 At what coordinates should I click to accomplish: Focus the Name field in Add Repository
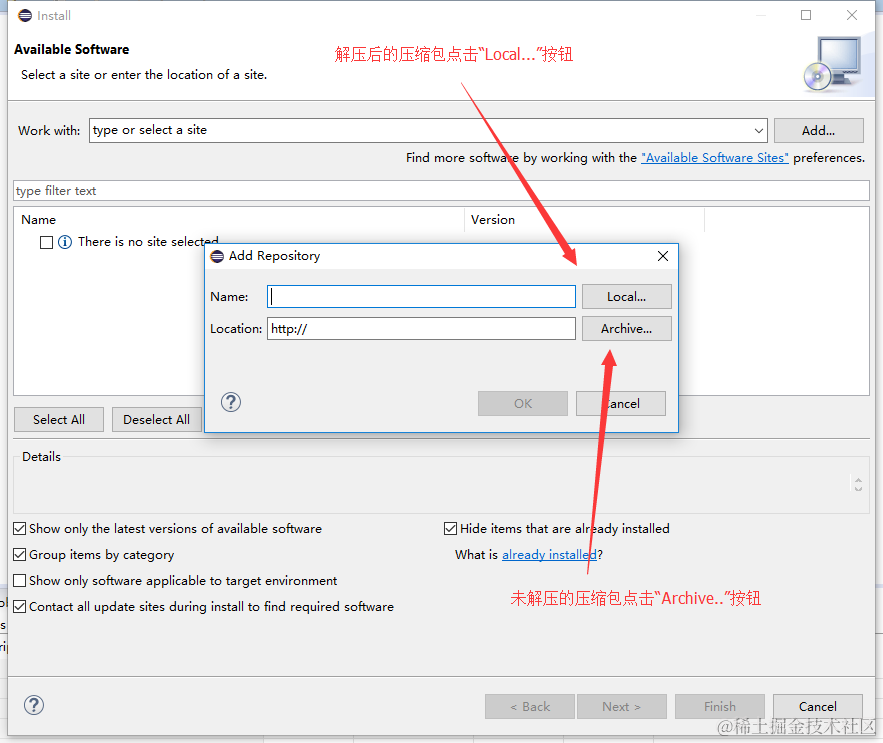421,296
